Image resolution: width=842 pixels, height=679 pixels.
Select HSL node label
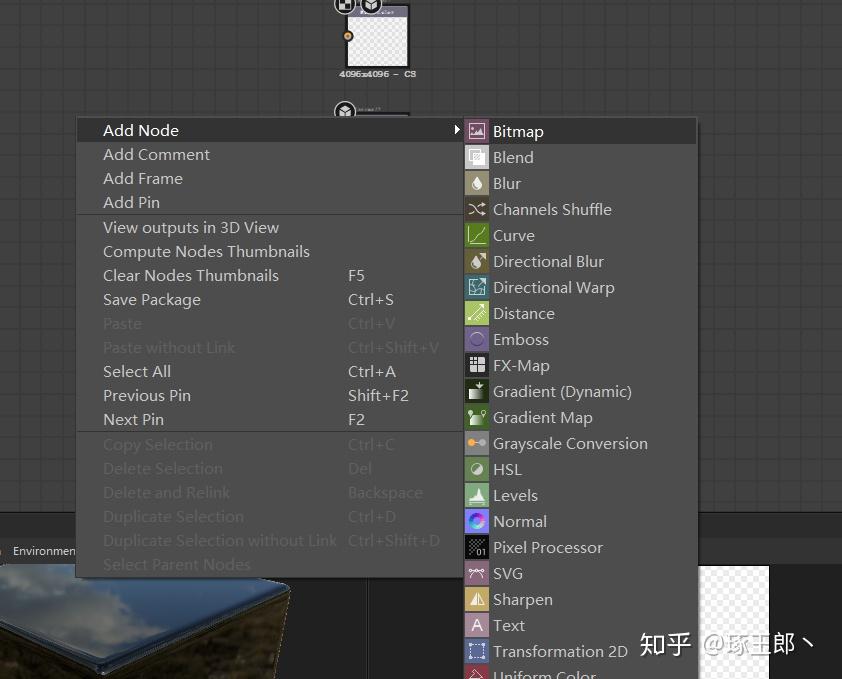[507, 469]
